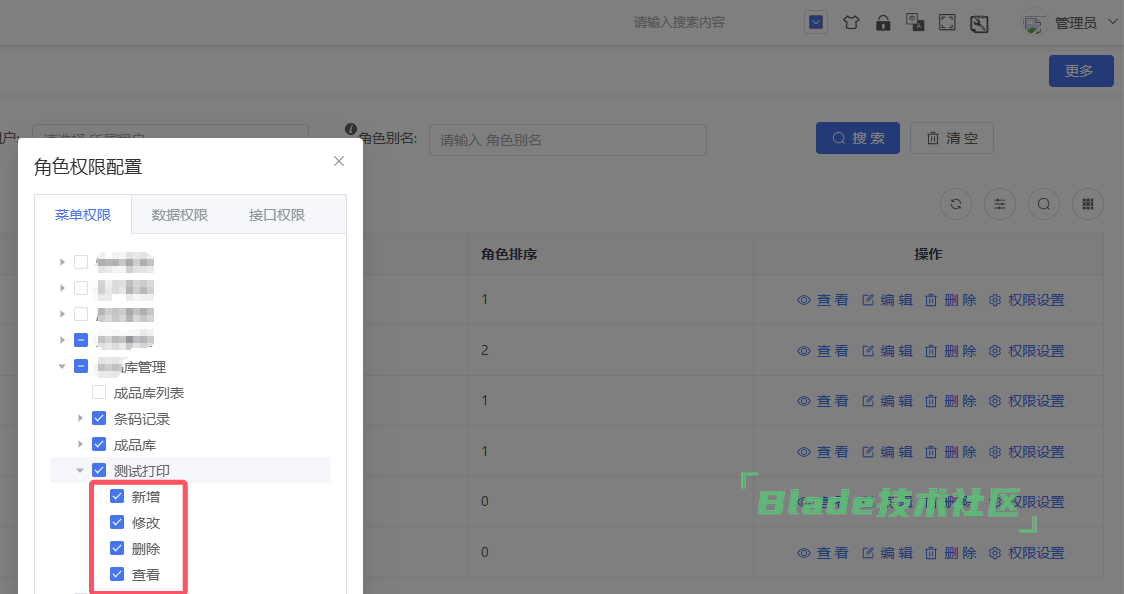
Task: Close the 角色权限配置 dialog
Action: [339, 161]
